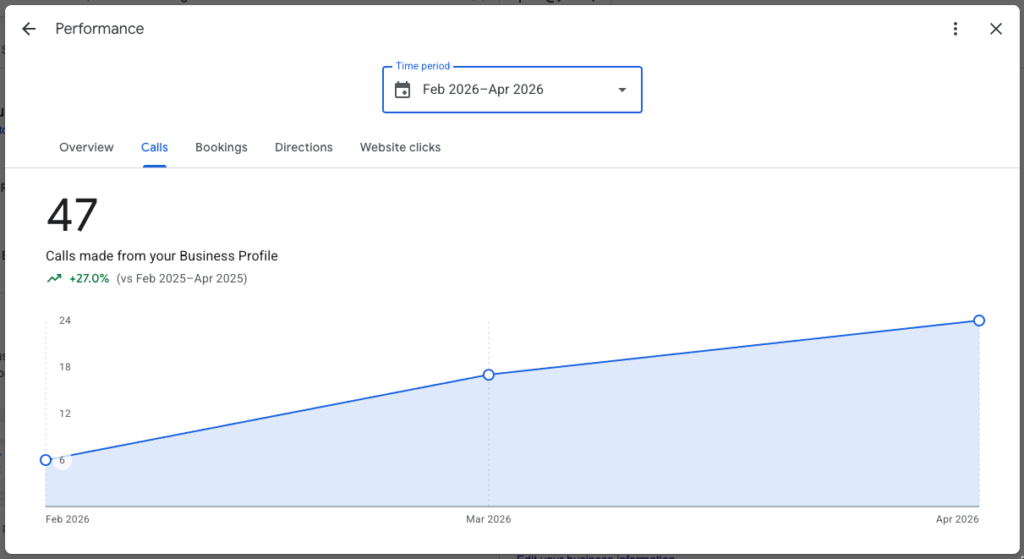This screenshot has height=559, width=1024.
Task: Click the "(vs Feb 2025–Apr 2025)" comparison text
Action: pos(182,279)
